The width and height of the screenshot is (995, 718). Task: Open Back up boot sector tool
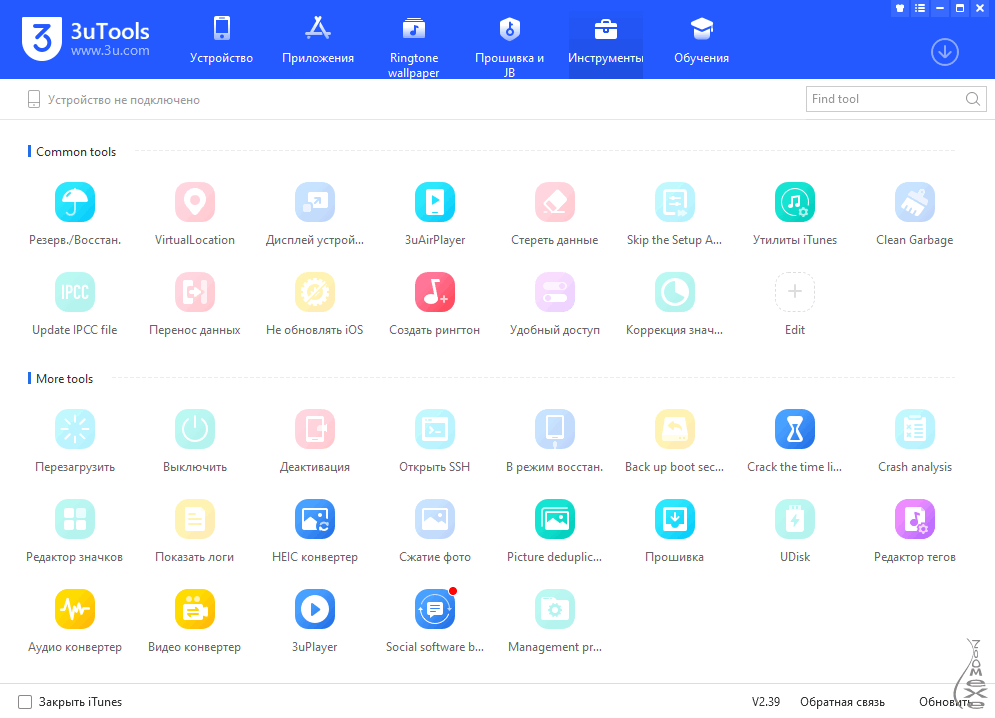click(x=675, y=429)
